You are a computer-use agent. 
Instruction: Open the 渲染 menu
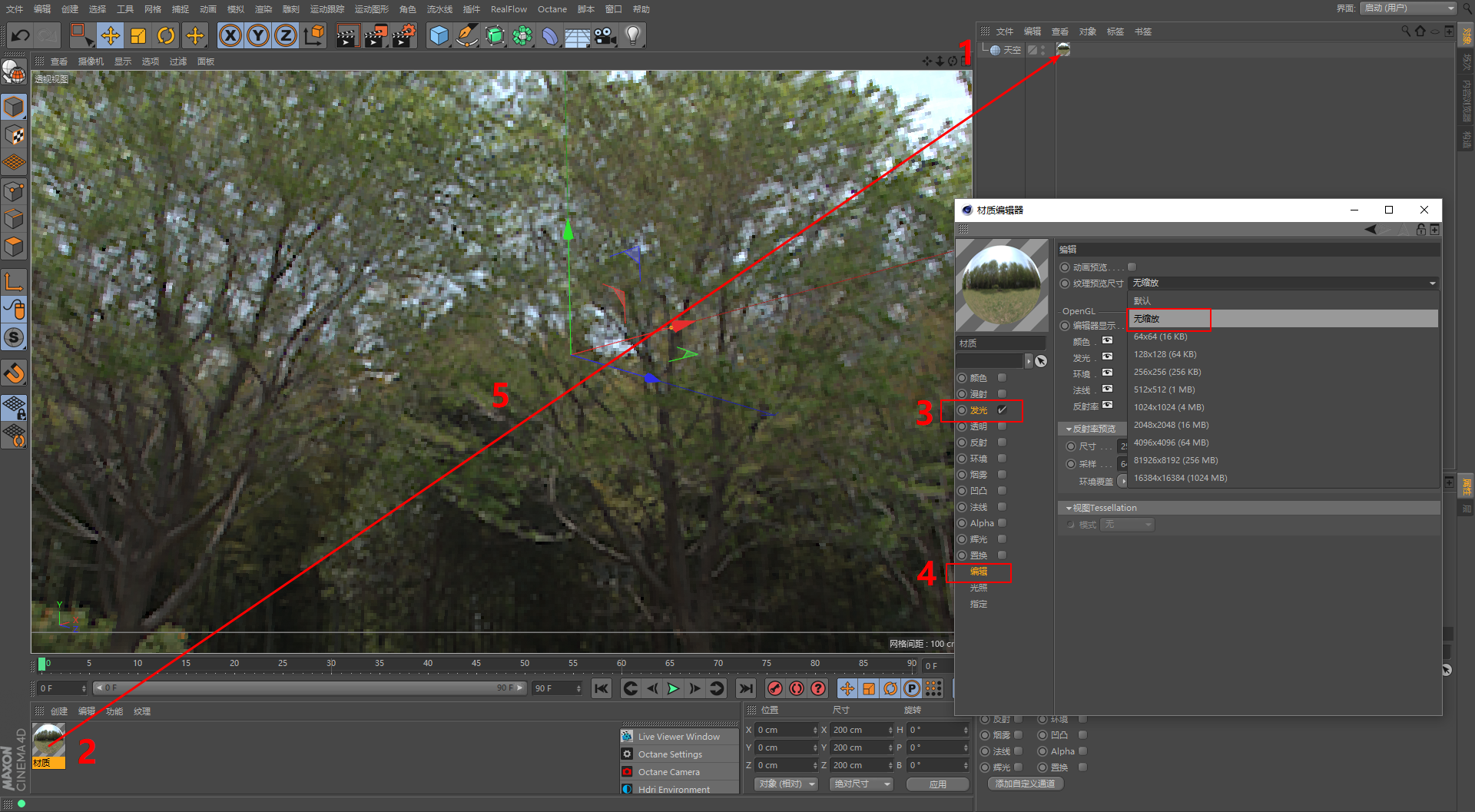264,9
